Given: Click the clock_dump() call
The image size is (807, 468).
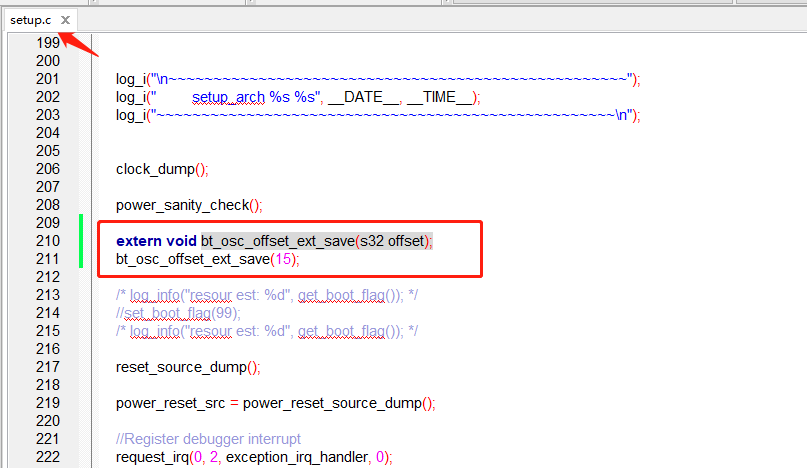Looking at the screenshot, I should pos(162,169).
